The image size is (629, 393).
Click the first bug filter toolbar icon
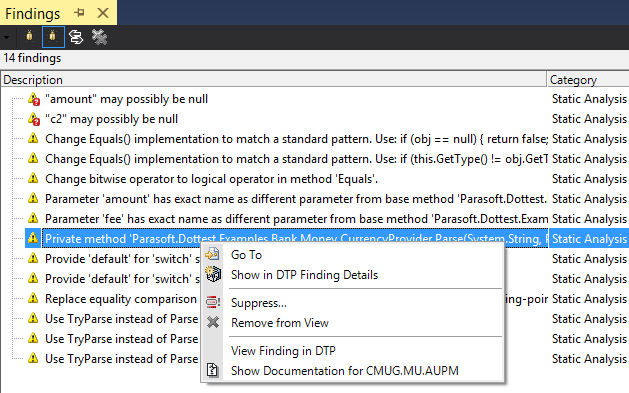click(x=29, y=37)
